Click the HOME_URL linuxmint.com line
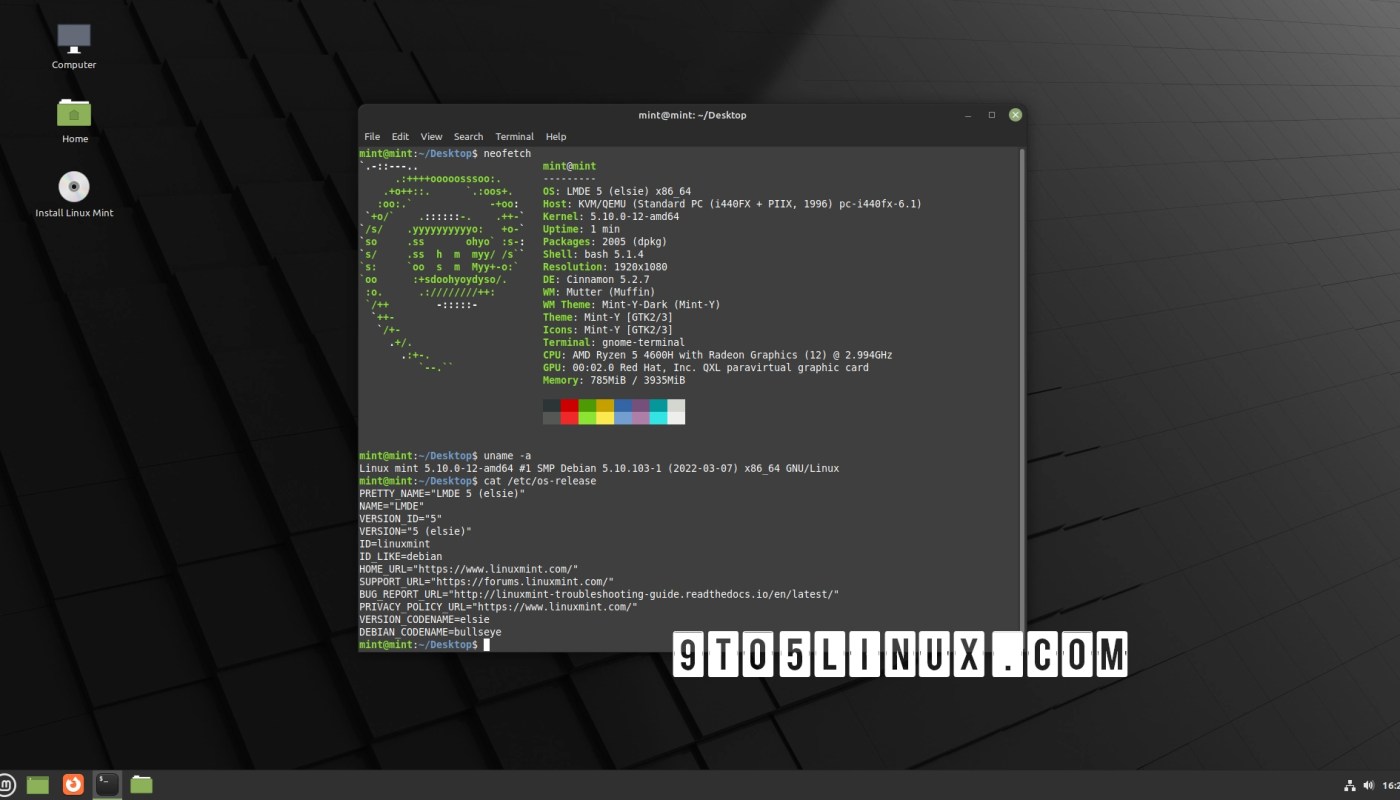Viewport: 1400px width, 800px height. coord(468,569)
